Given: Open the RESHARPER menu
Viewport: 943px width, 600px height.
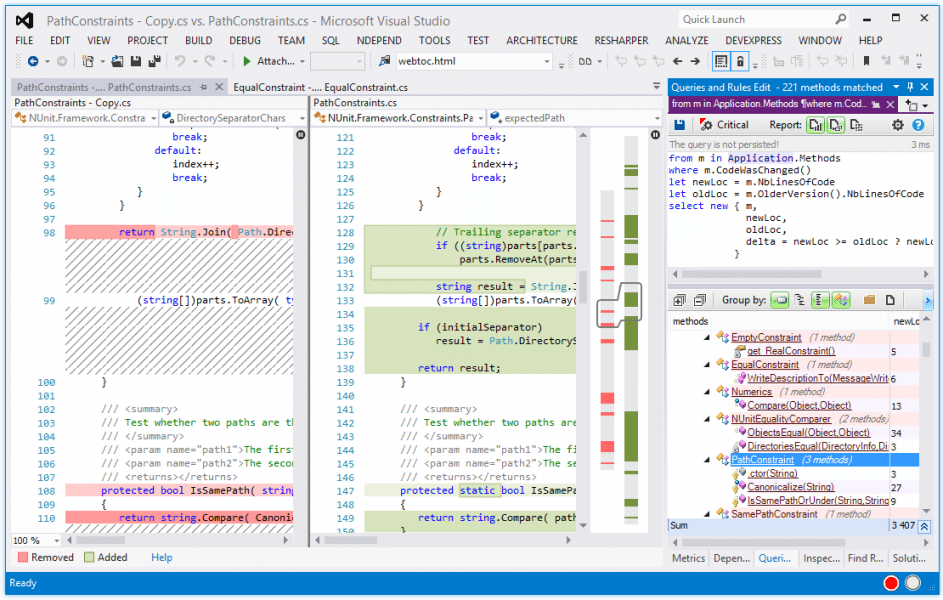Looking at the screenshot, I should 621,40.
